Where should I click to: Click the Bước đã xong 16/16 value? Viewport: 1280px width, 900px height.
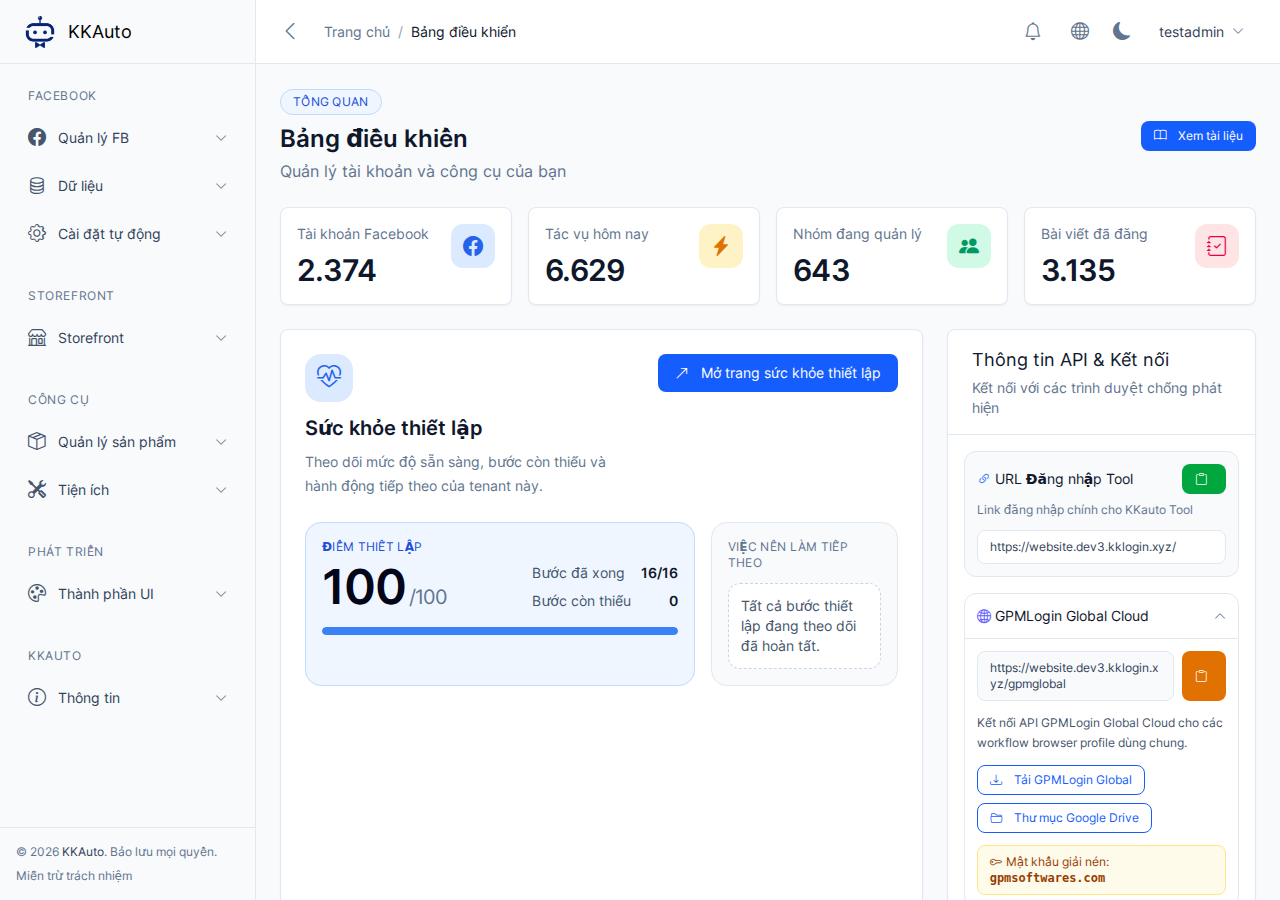click(x=659, y=573)
